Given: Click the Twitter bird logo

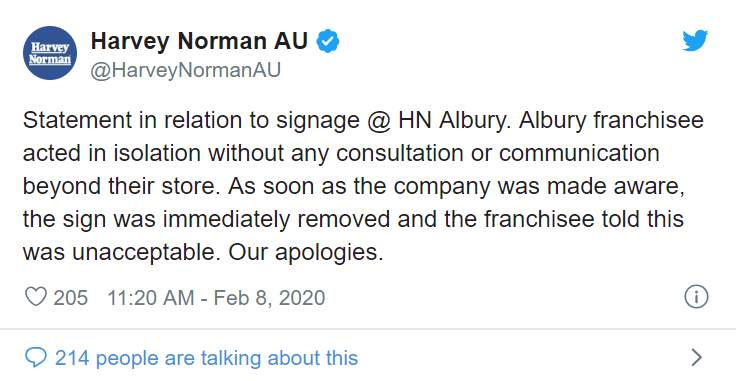Looking at the screenshot, I should click(695, 41).
